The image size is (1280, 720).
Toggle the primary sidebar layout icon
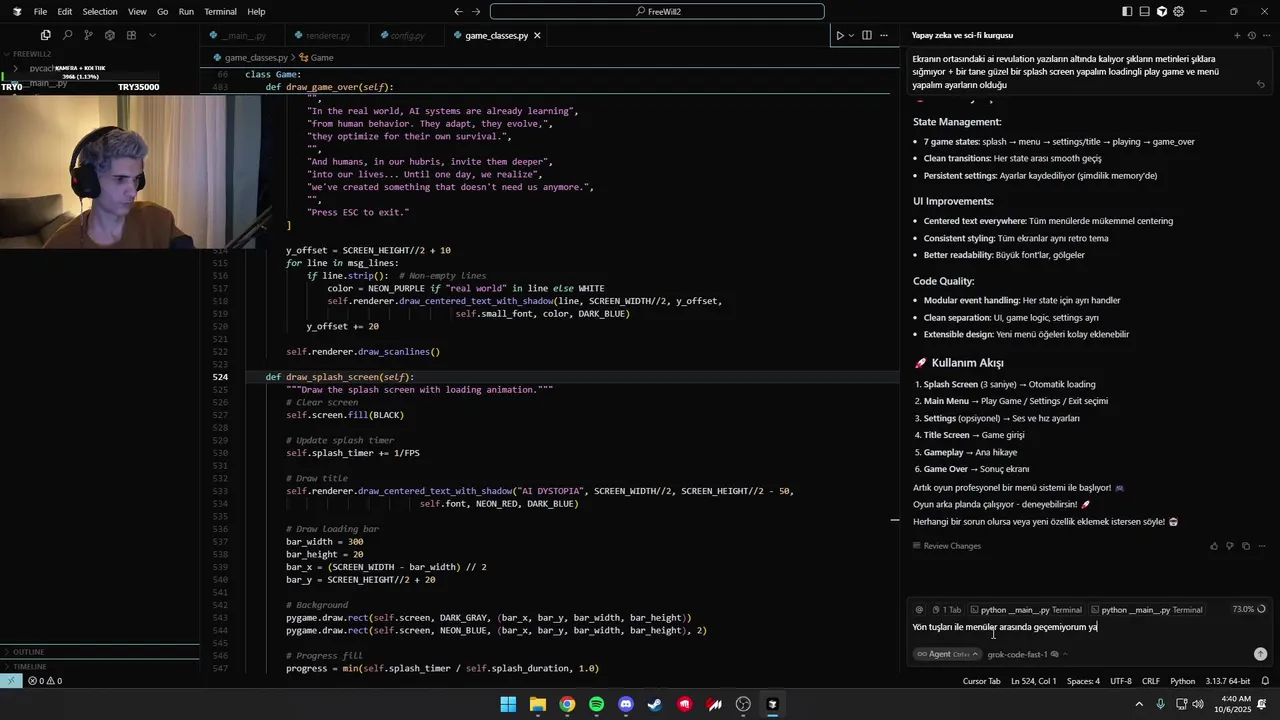pyautogui.click(x=1127, y=12)
